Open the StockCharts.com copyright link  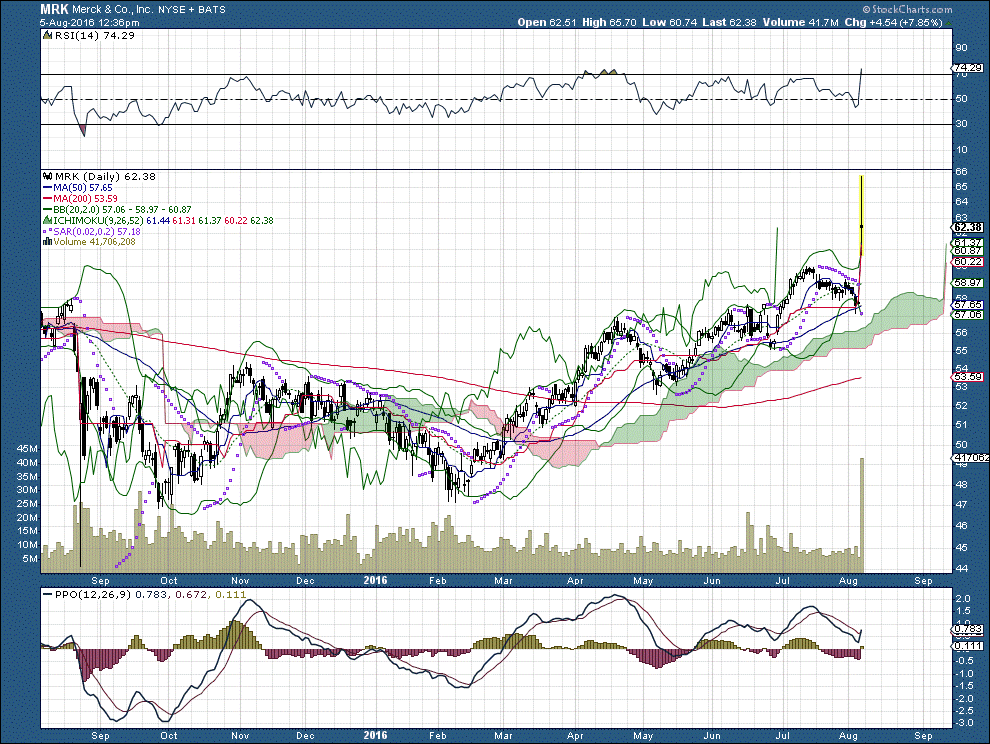pyautogui.click(x=907, y=9)
